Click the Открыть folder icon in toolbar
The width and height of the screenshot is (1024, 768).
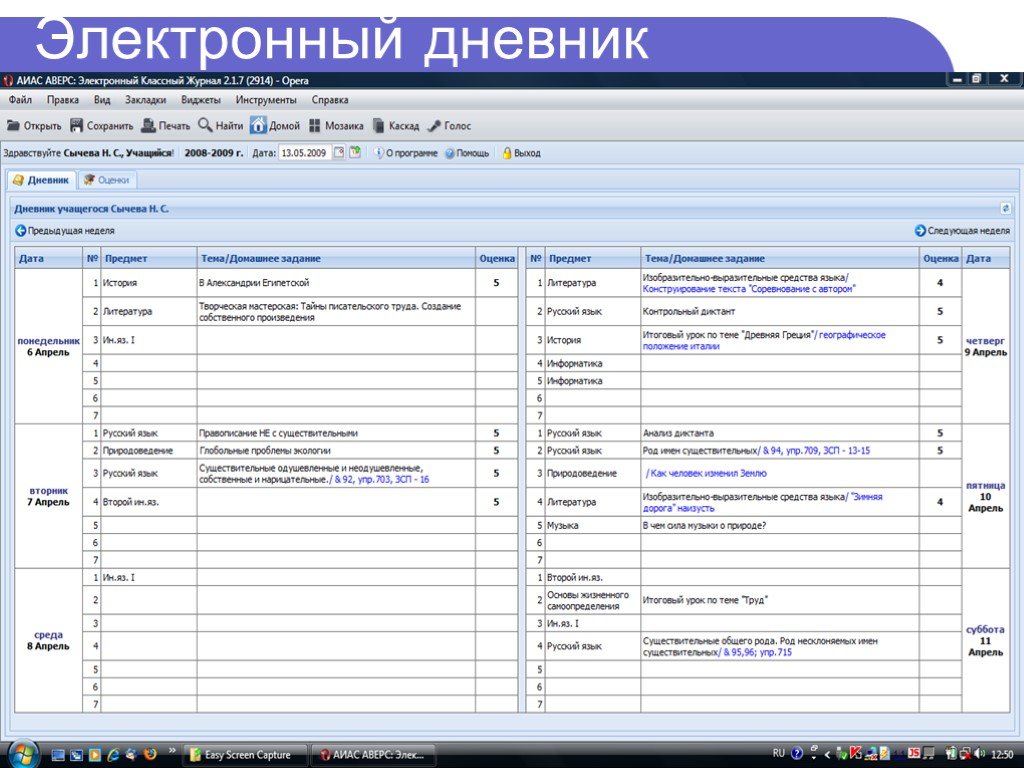coord(13,125)
